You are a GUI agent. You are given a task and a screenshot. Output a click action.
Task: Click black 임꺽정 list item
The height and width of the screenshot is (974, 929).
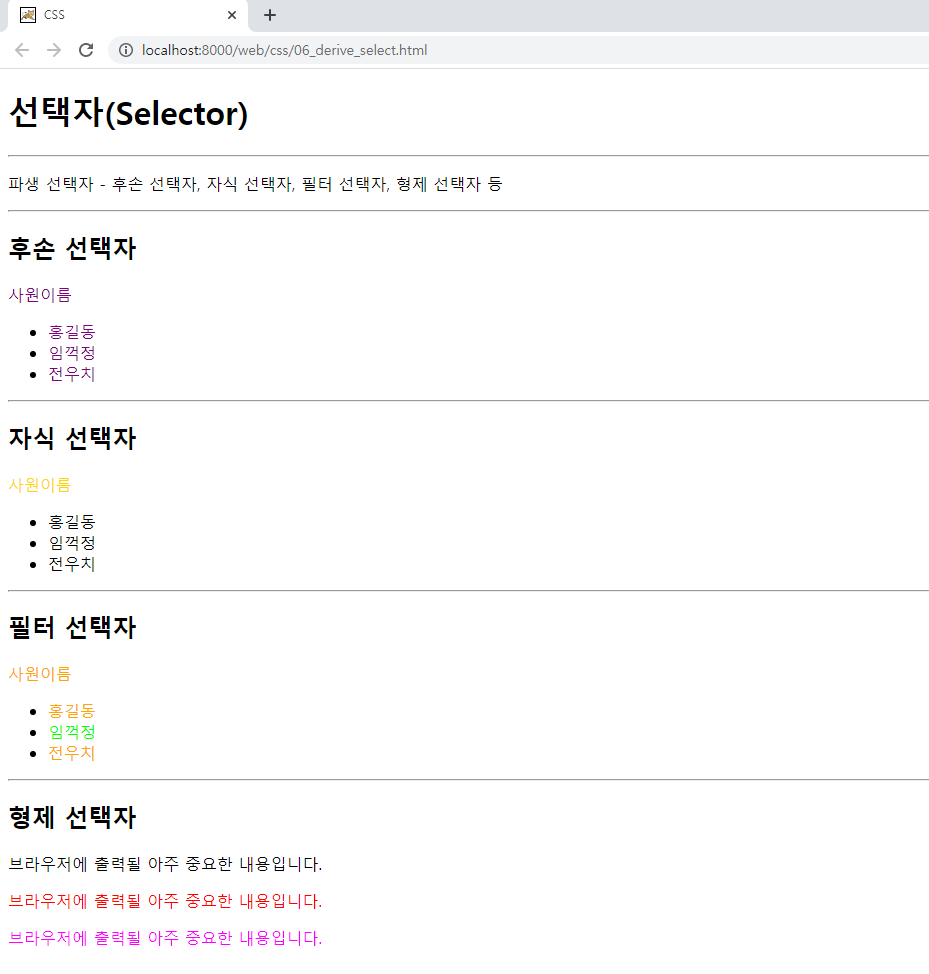coord(72,543)
